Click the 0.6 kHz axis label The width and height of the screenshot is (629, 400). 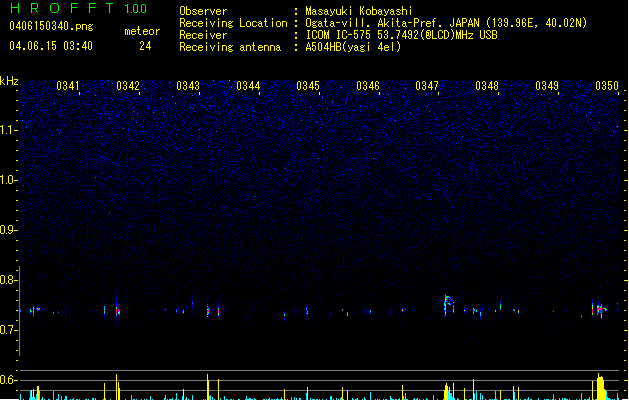coord(8,380)
